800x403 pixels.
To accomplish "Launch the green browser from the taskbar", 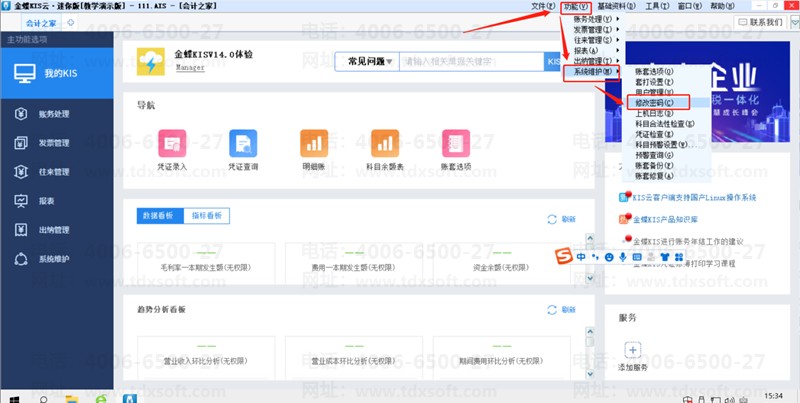I will [102, 398].
